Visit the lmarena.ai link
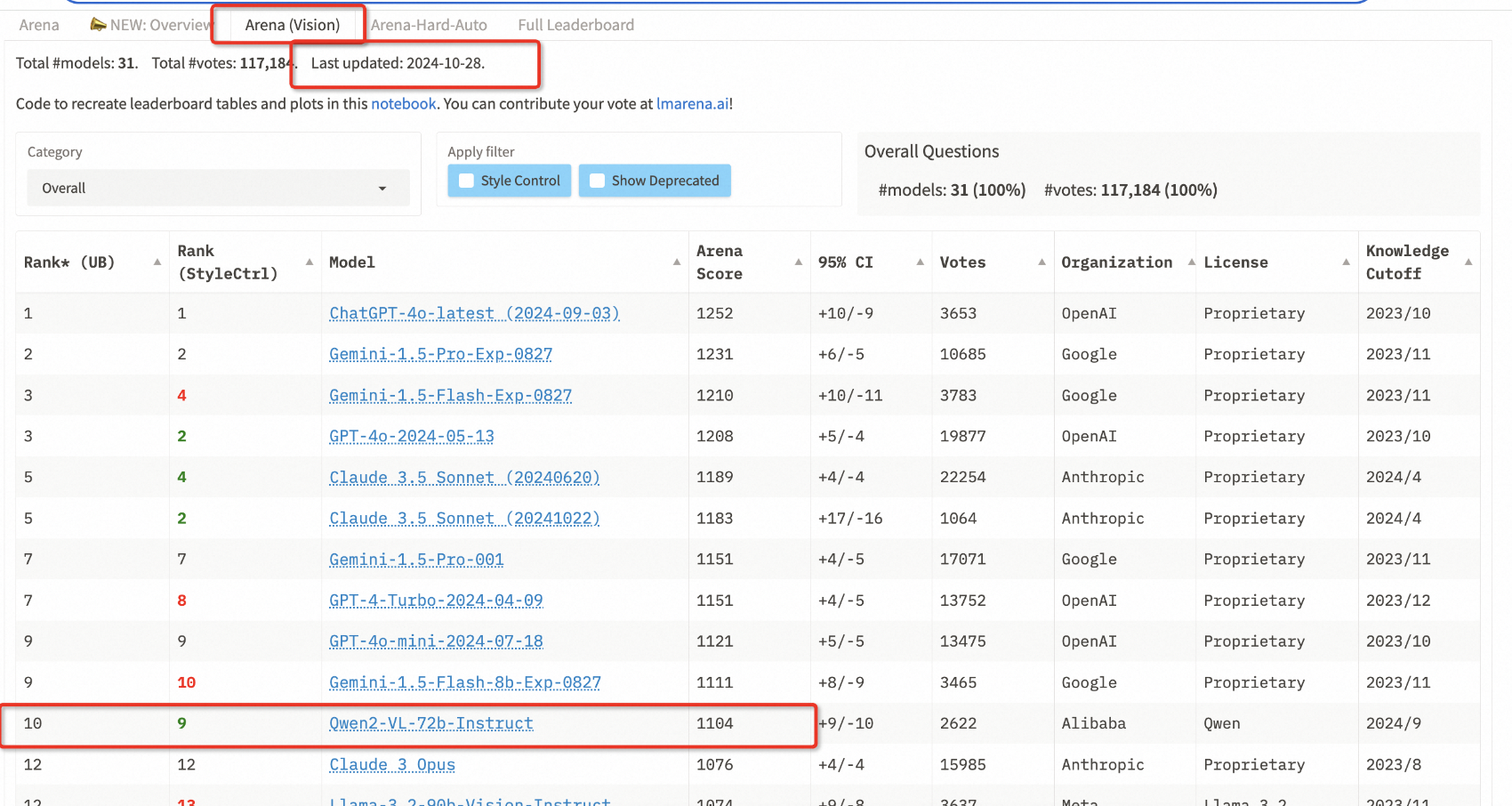Image resolution: width=1512 pixels, height=806 pixels. [693, 104]
